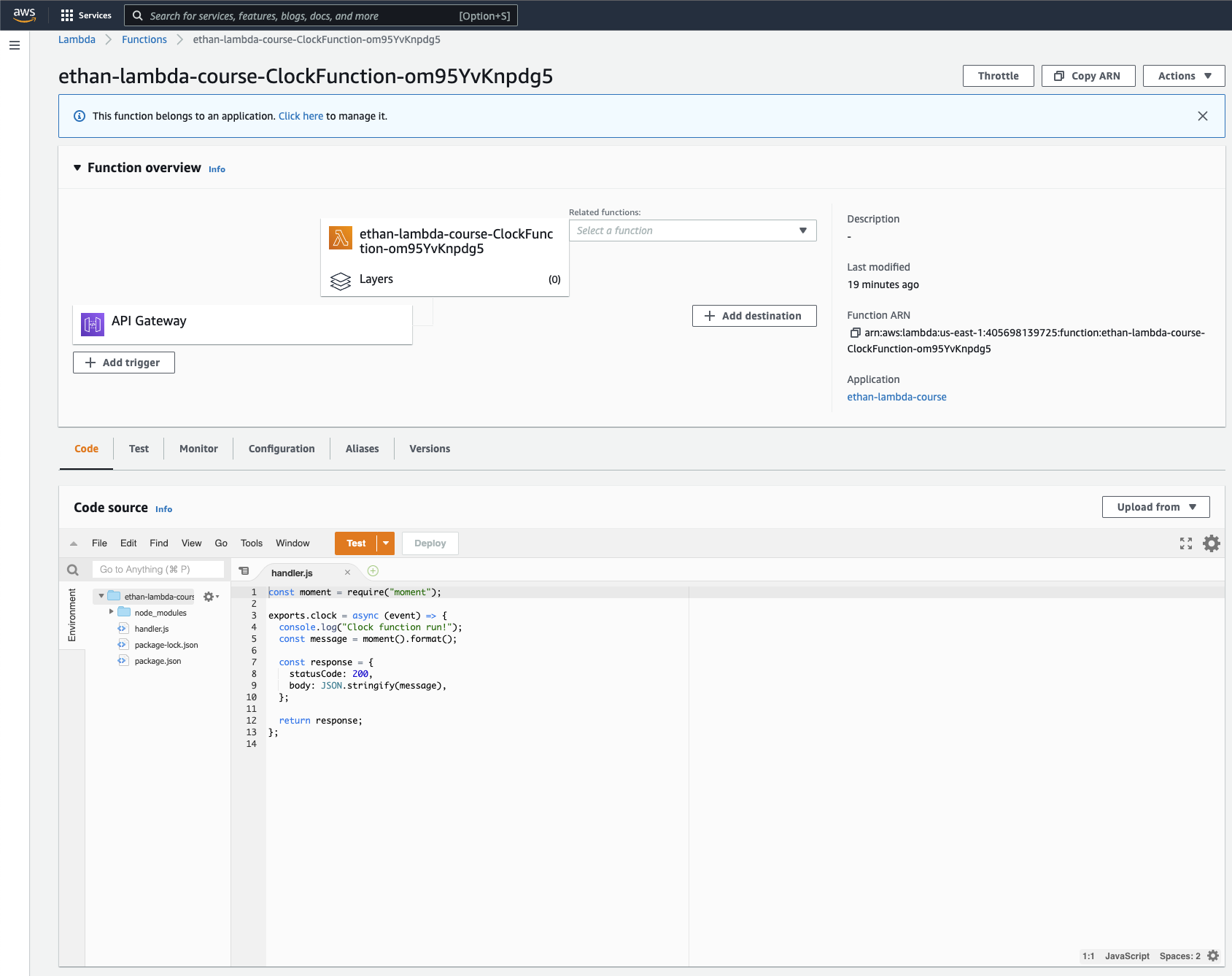This screenshot has height=976, width=1232.
Task: Toggle editor fullscreen mode icon
Action: coord(1186,543)
